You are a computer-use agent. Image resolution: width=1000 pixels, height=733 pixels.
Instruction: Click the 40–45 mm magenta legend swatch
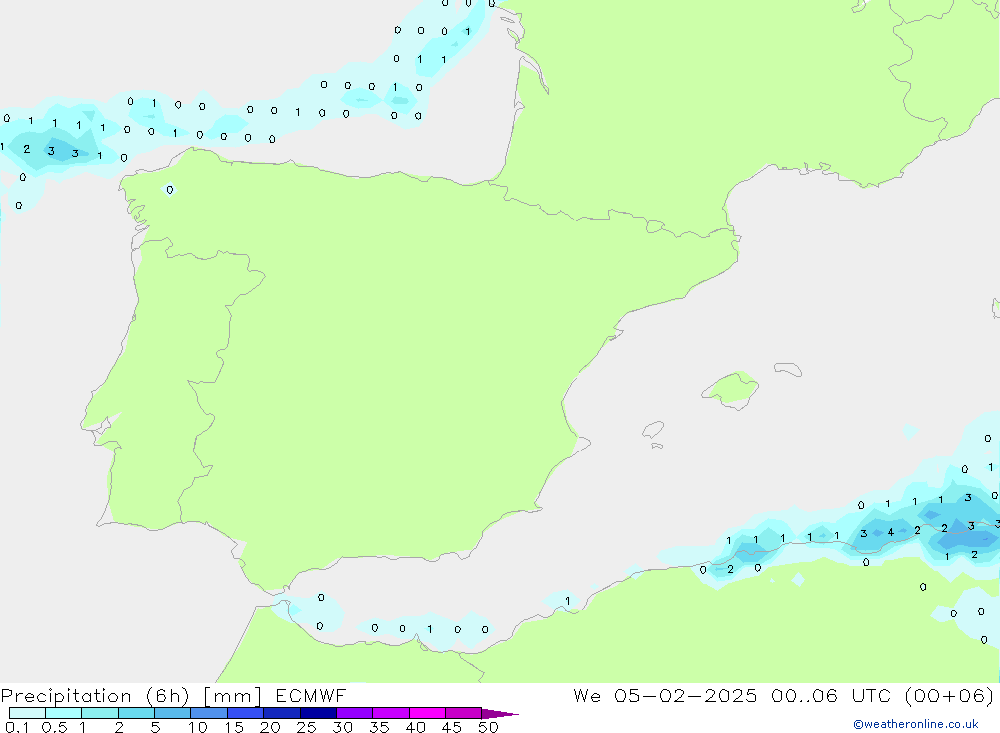click(427, 713)
